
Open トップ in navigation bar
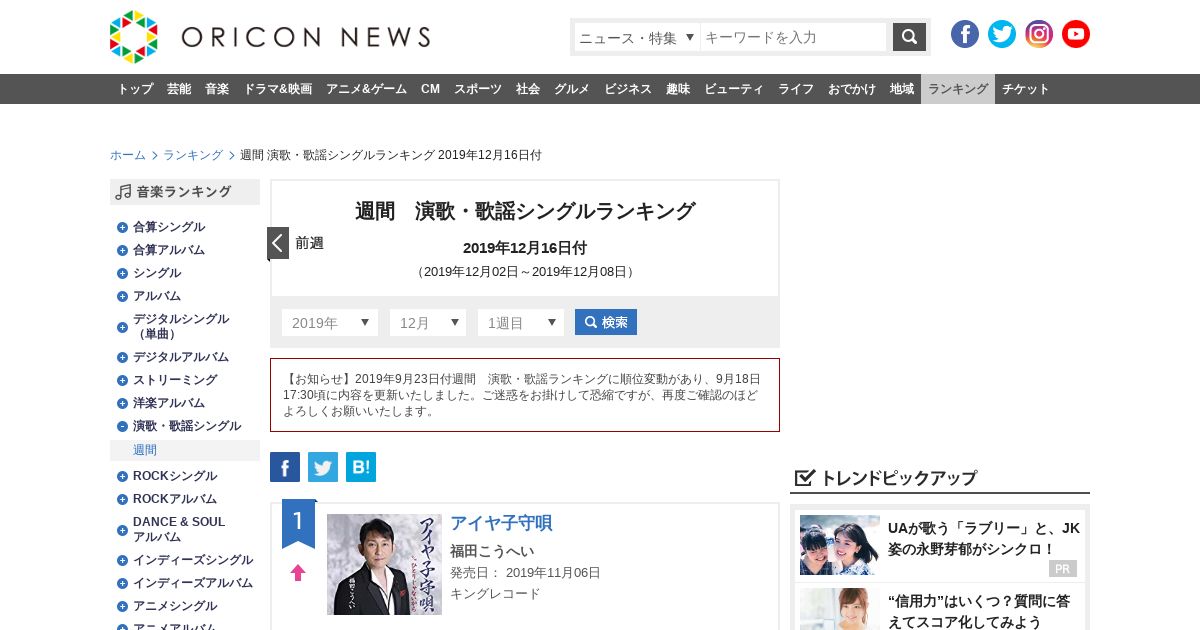click(135, 89)
